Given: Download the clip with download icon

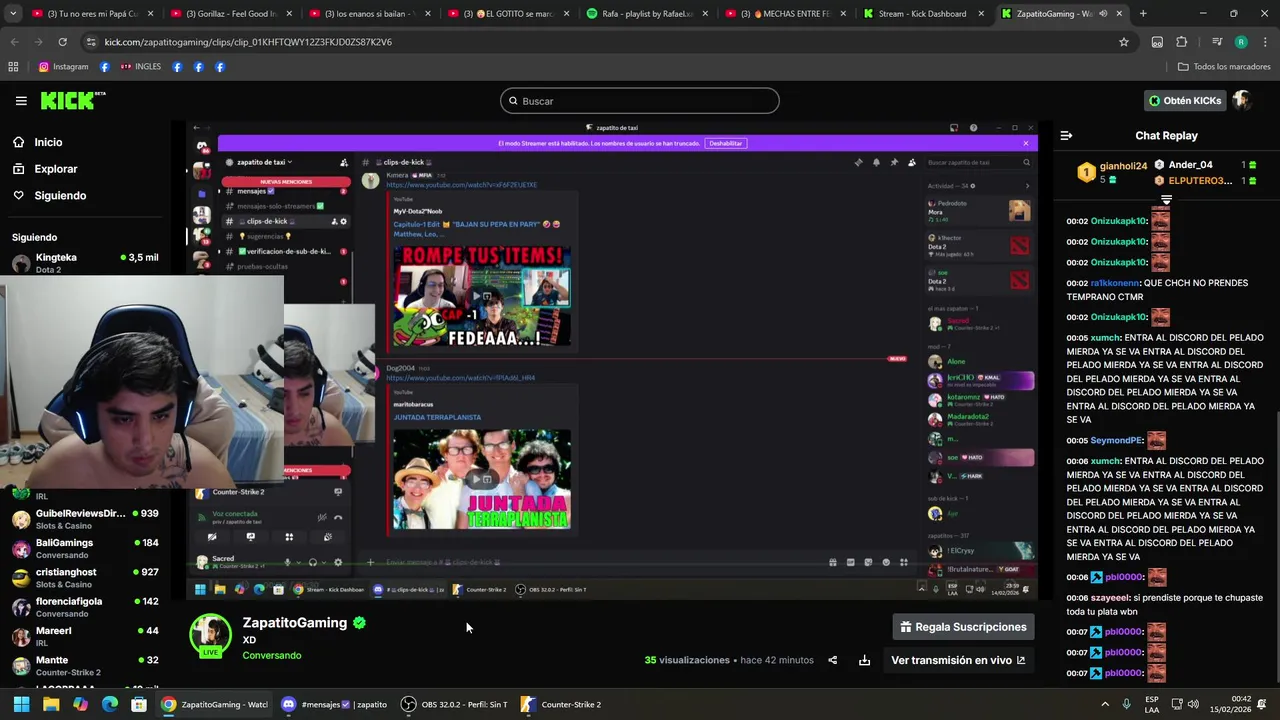Looking at the screenshot, I should pos(864,660).
